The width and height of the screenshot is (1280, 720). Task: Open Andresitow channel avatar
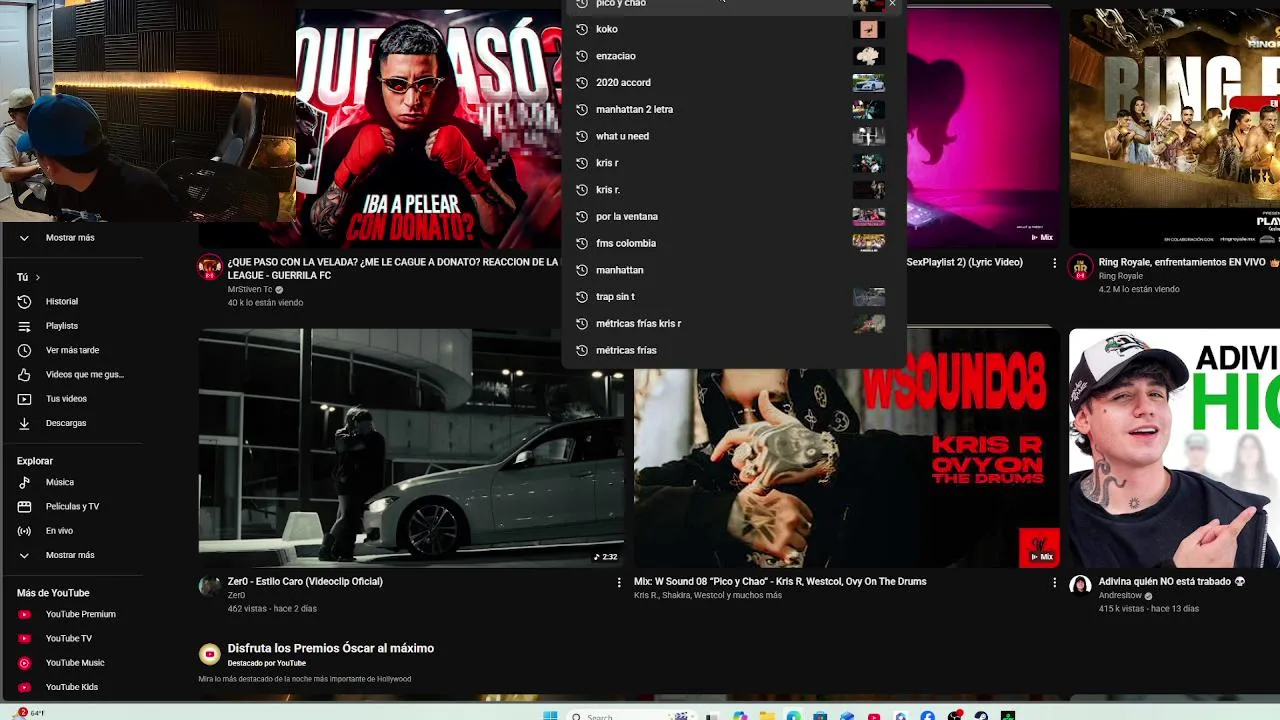click(1080, 586)
